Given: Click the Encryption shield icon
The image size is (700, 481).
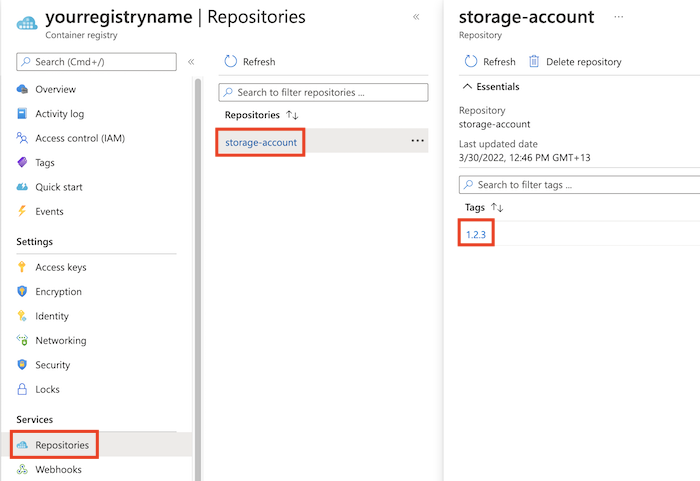Looking at the screenshot, I should 22,291.
